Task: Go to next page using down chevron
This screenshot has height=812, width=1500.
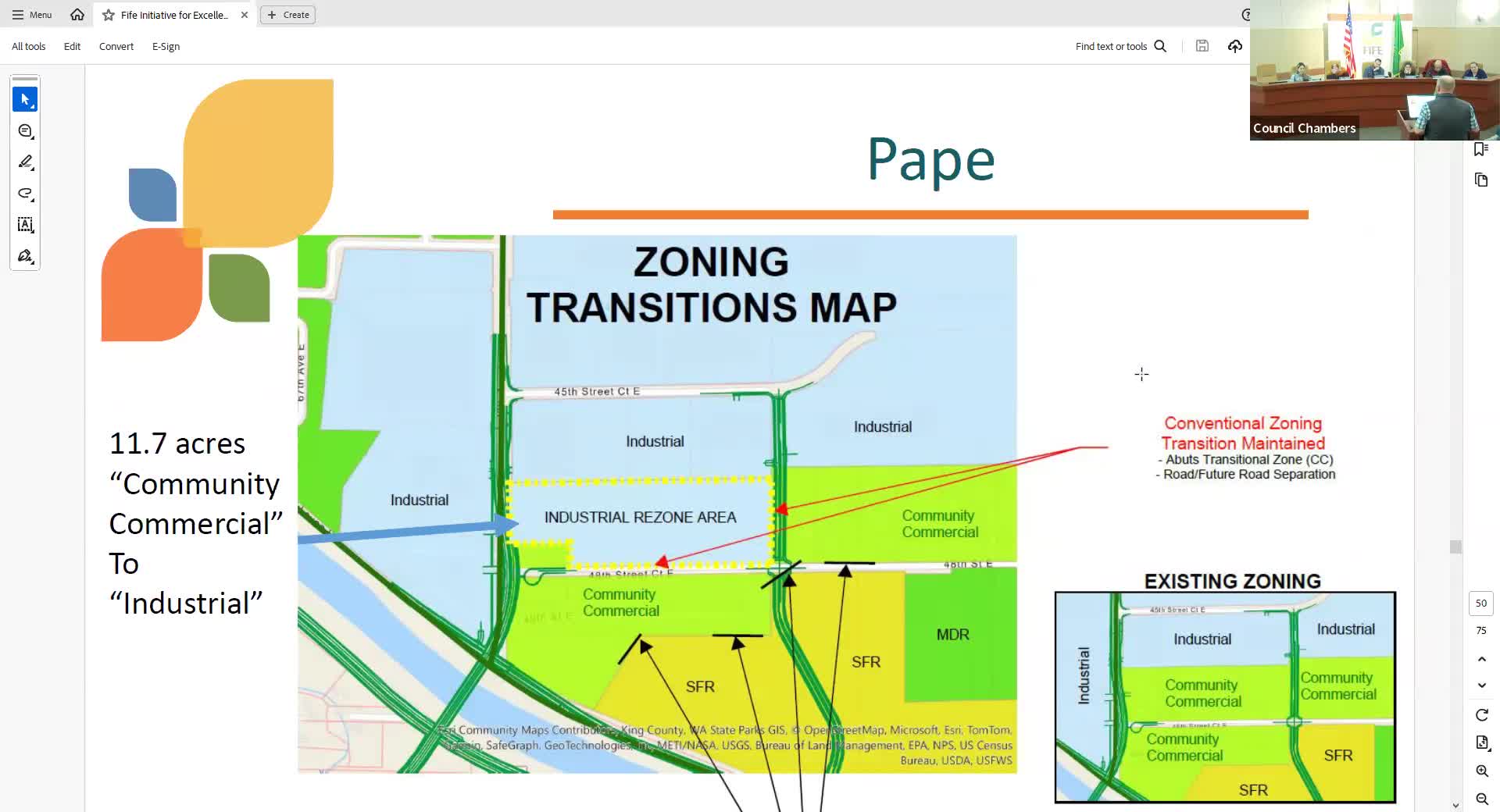Action: pos(1481,686)
